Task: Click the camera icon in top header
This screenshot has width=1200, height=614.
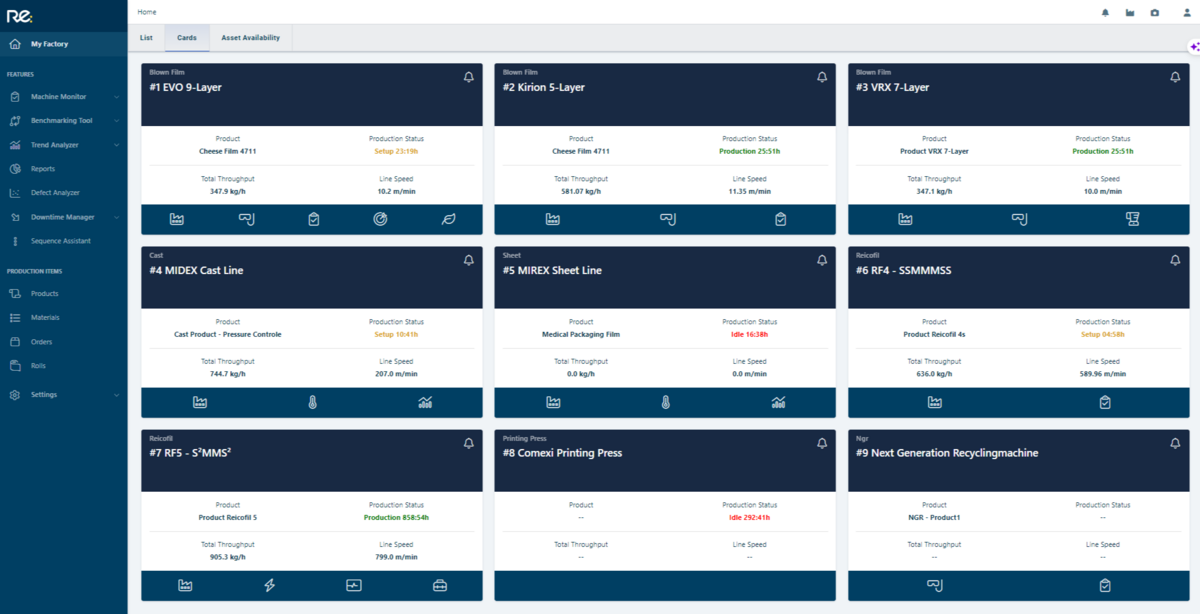Action: [x=1155, y=12]
